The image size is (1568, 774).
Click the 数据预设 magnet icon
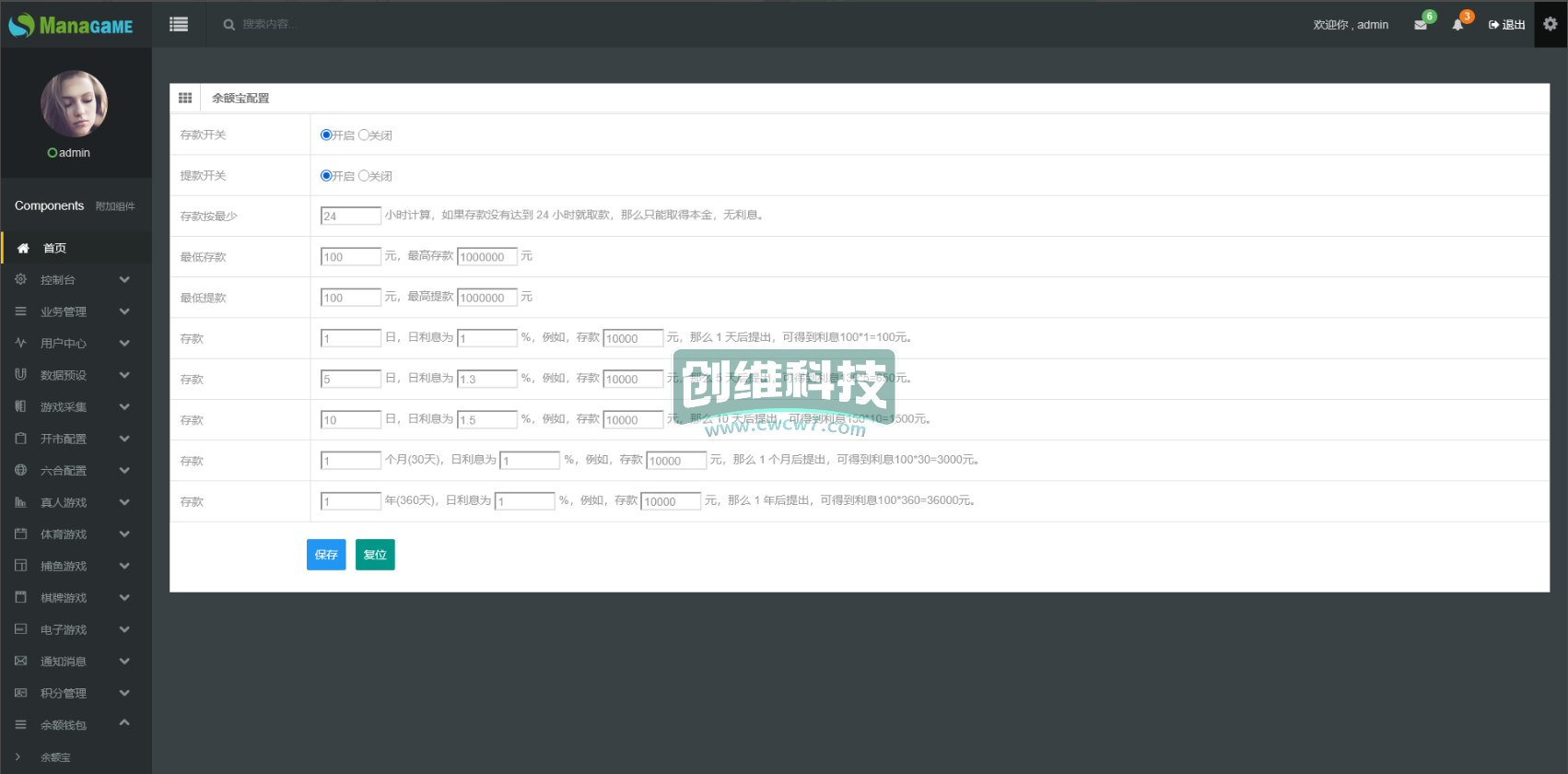click(x=20, y=374)
